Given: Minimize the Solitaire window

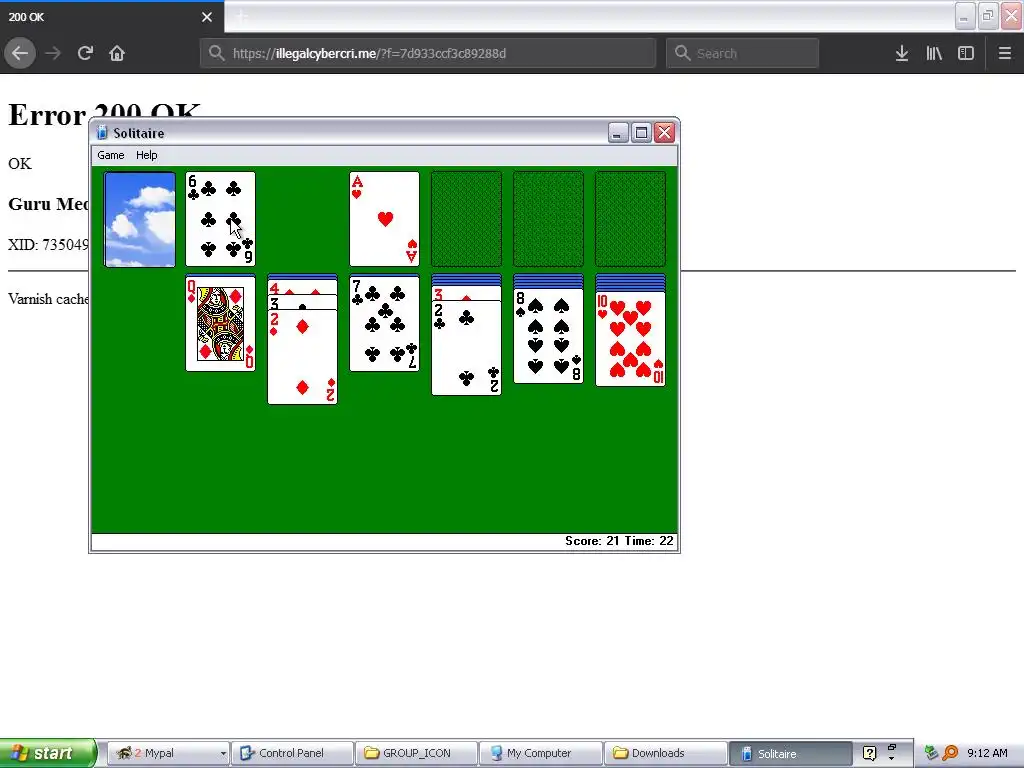Looking at the screenshot, I should pyautogui.click(x=618, y=133).
